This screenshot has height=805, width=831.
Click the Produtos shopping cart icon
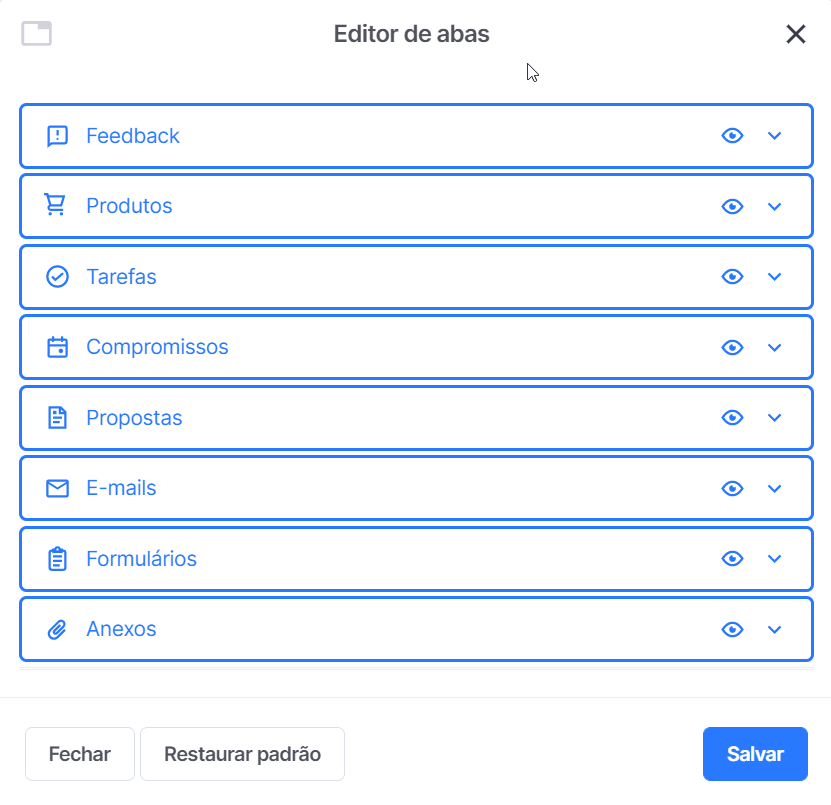click(x=55, y=205)
